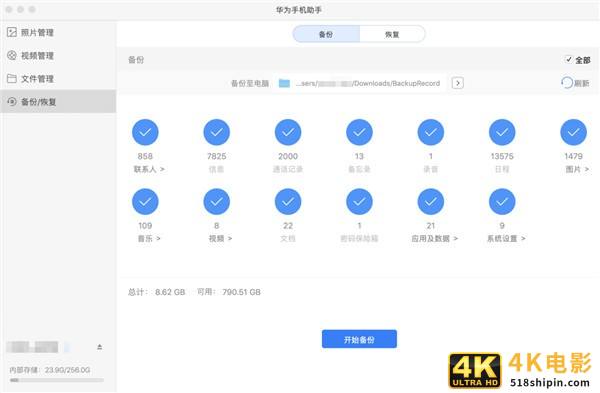Click the 华为手机助手 window title
This screenshot has height=393, width=600.
[x=299, y=10]
